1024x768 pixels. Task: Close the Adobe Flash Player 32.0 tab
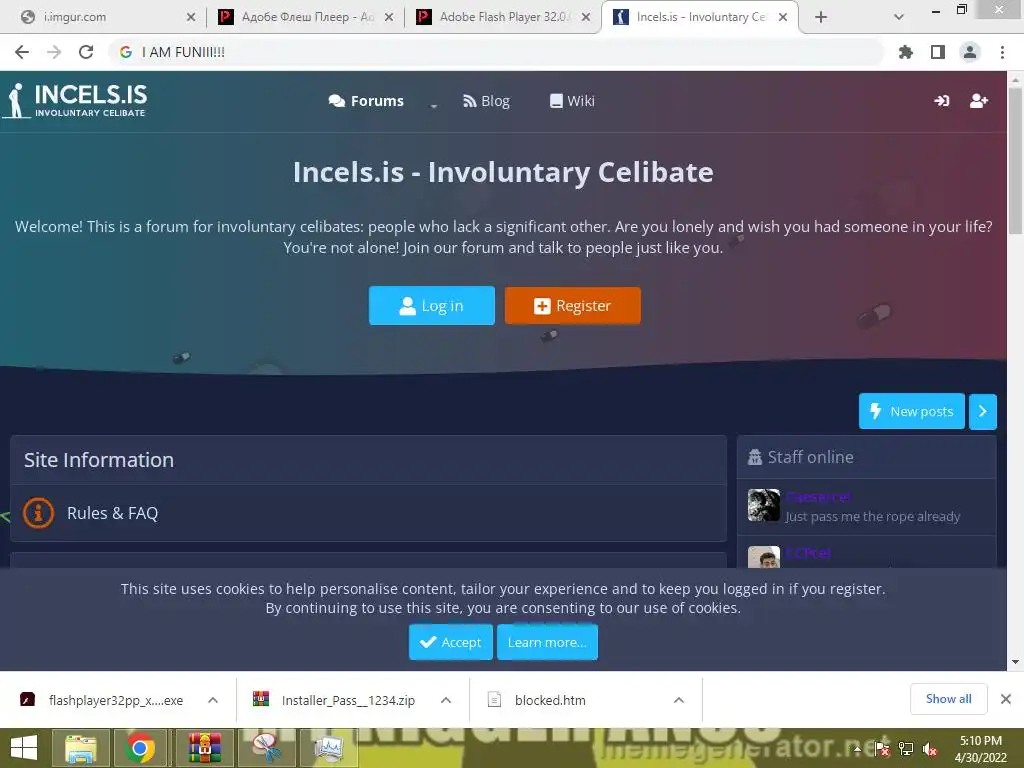pyautogui.click(x=586, y=17)
